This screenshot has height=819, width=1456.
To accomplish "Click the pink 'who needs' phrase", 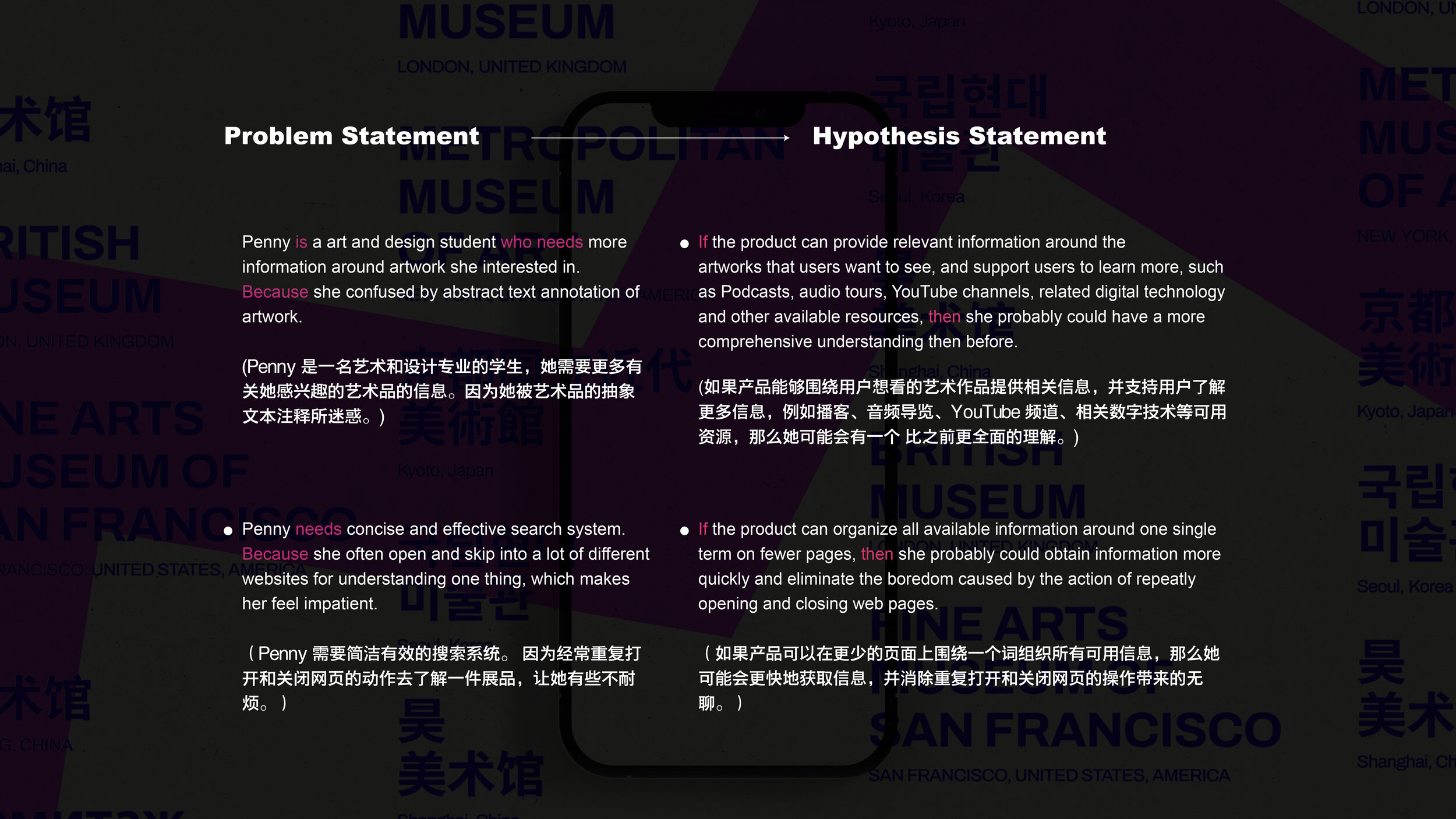I will pyautogui.click(x=541, y=242).
